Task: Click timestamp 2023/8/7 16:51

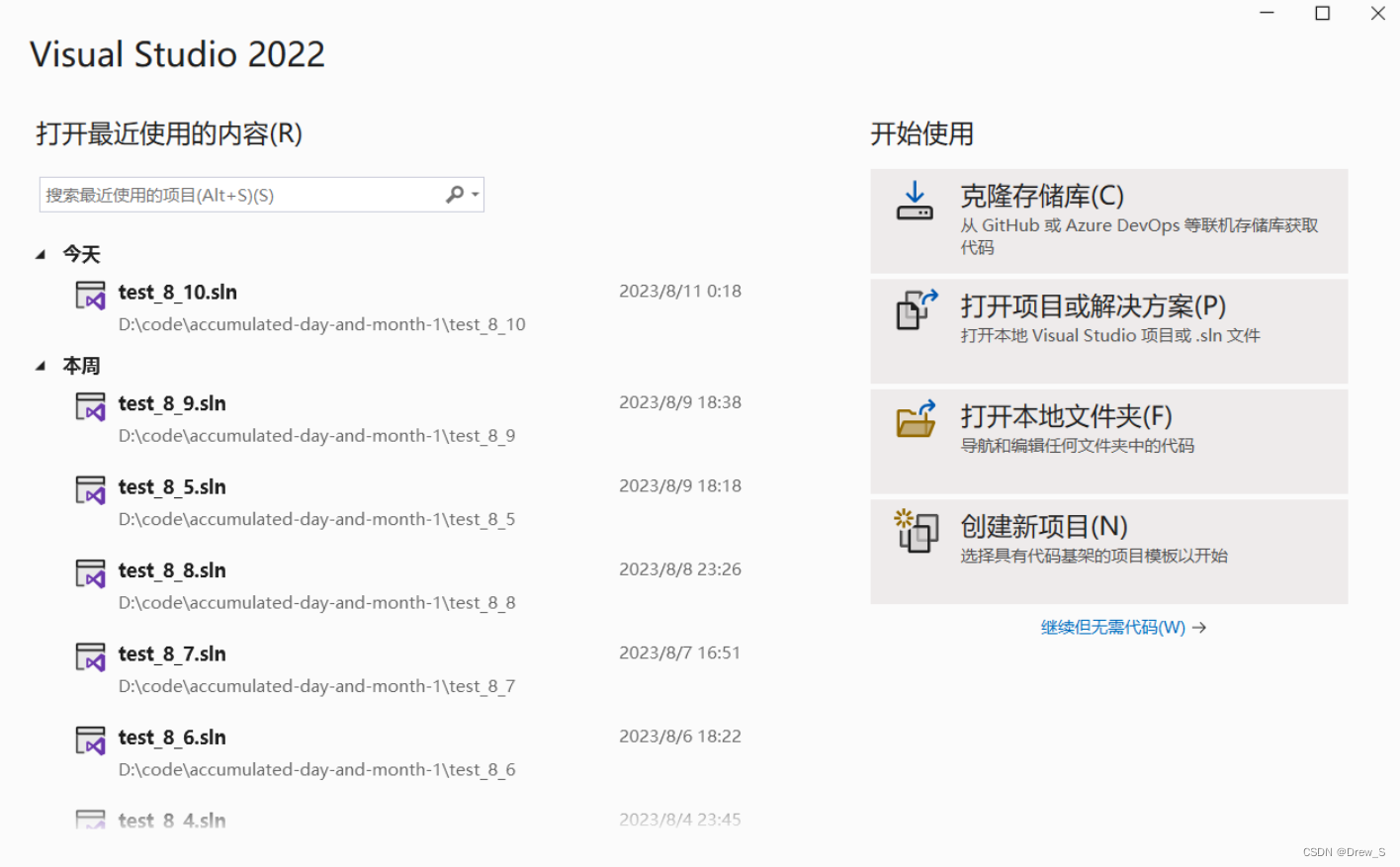Action: [x=680, y=653]
